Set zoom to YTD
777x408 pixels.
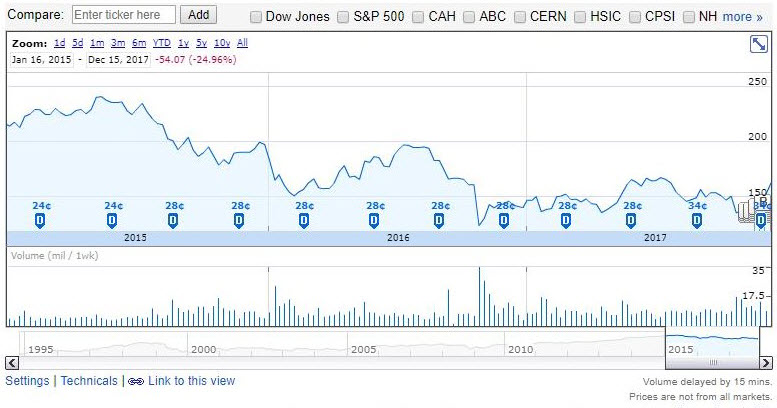[x=161, y=43]
